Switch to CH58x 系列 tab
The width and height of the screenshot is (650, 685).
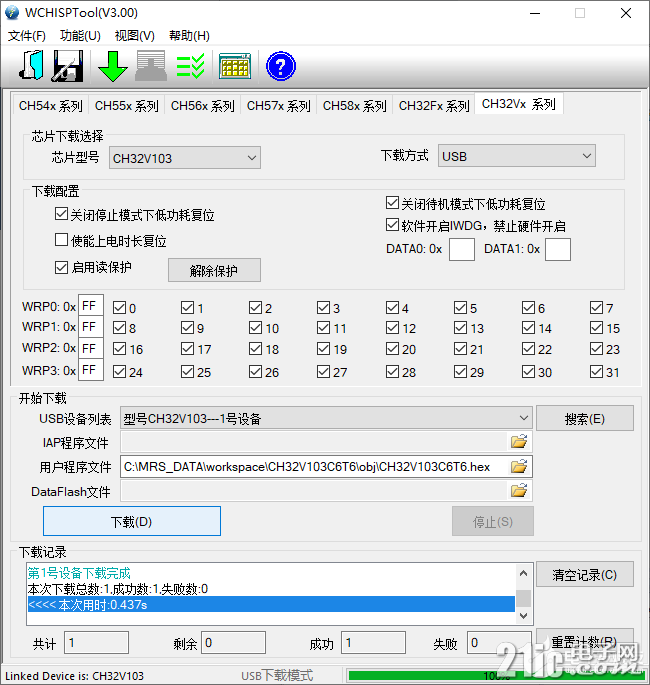pos(355,105)
